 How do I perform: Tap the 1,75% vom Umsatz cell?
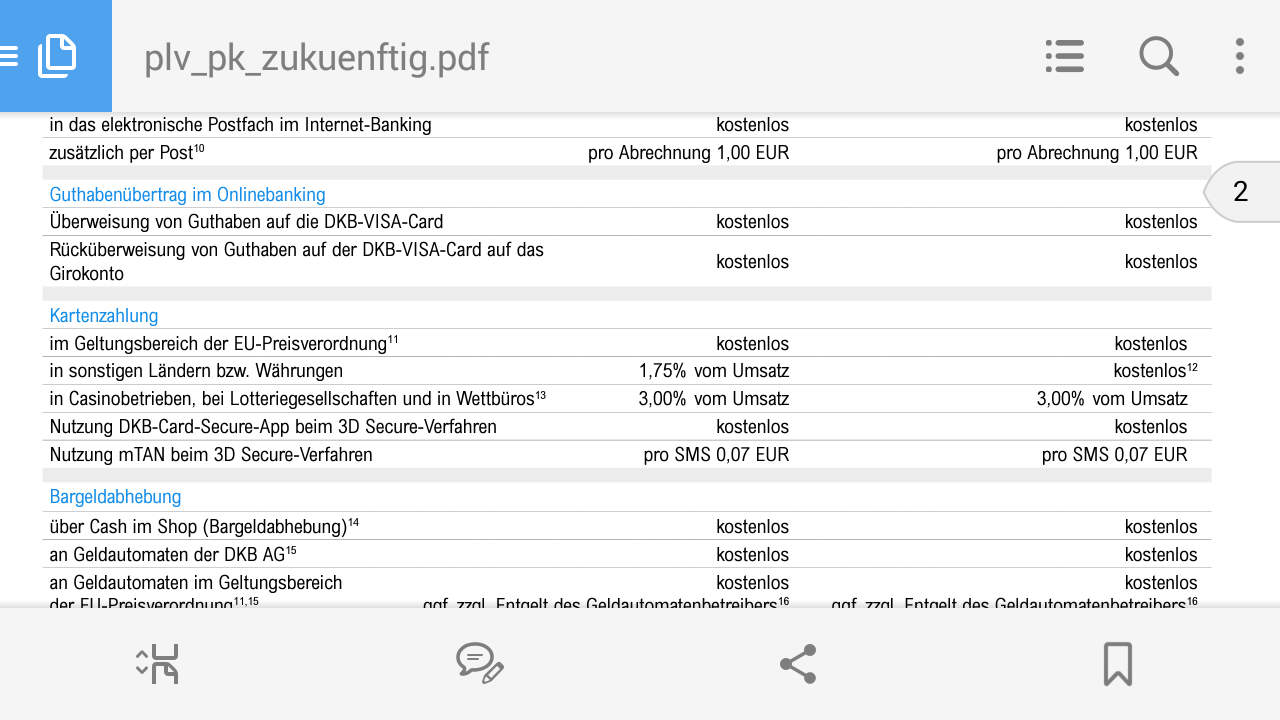[713, 371]
